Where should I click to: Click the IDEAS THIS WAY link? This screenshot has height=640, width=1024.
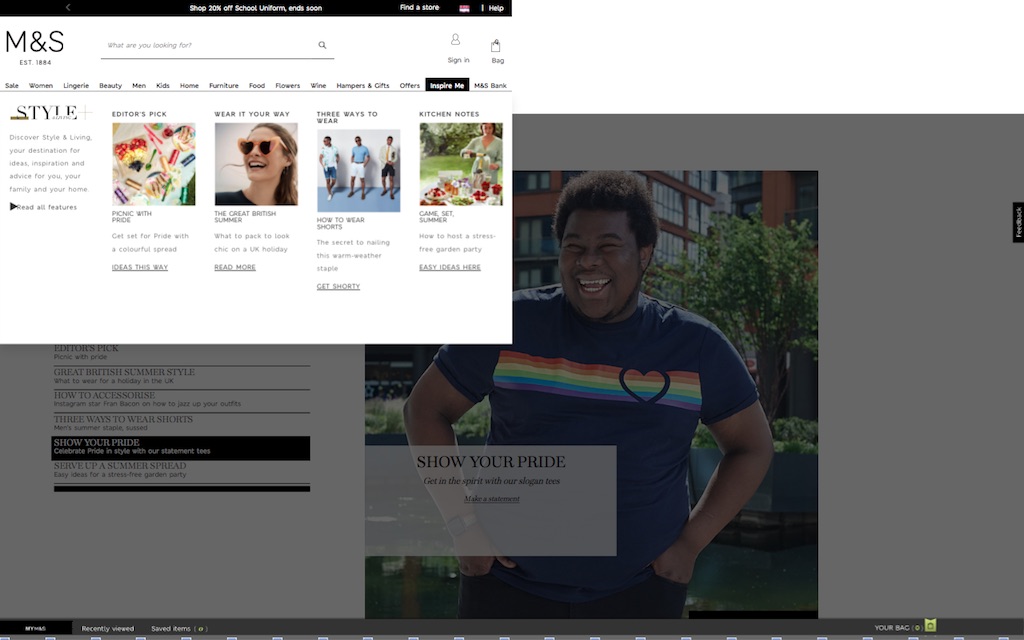pyautogui.click(x=140, y=267)
